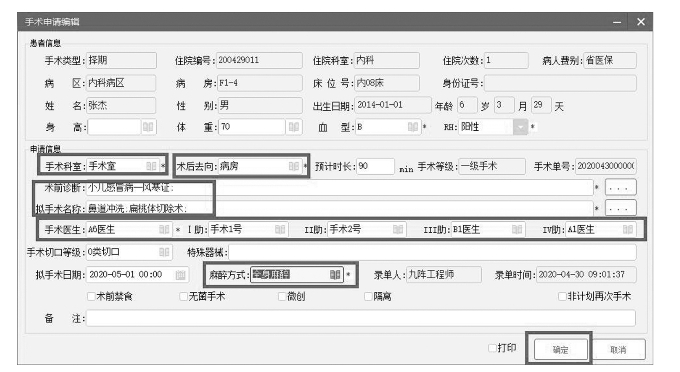The width and height of the screenshot is (680, 372).
Task: Click the 病区 field showing 内科病区
Action: tap(121, 83)
